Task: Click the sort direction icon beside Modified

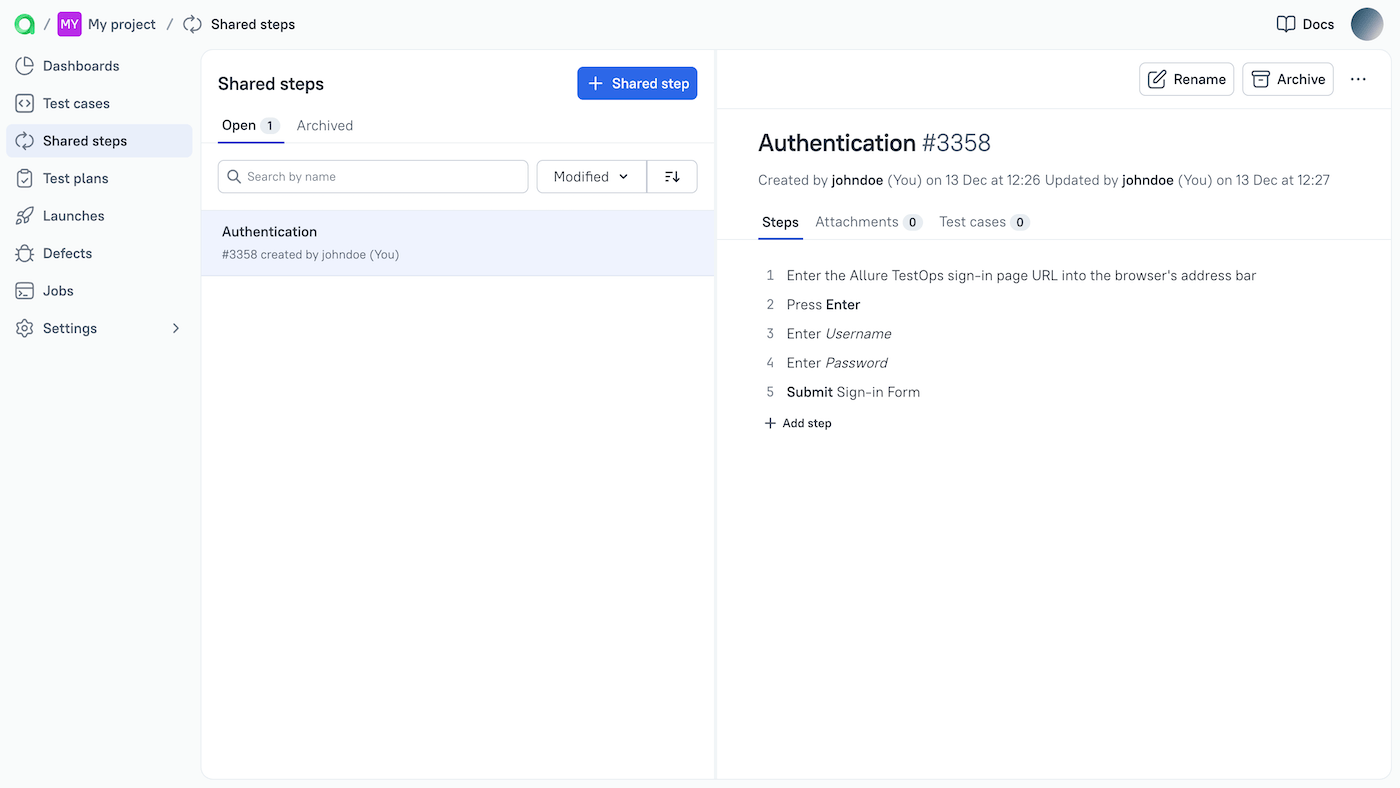Action: click(671, 176)
